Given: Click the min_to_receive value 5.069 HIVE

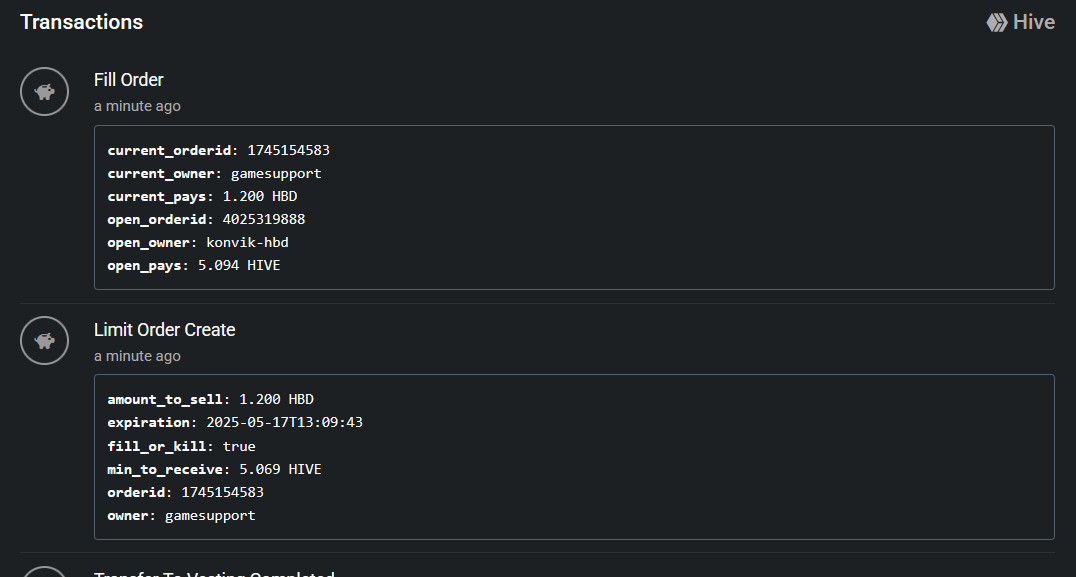Looking at the screenshot, I should [x=280, y=469].
